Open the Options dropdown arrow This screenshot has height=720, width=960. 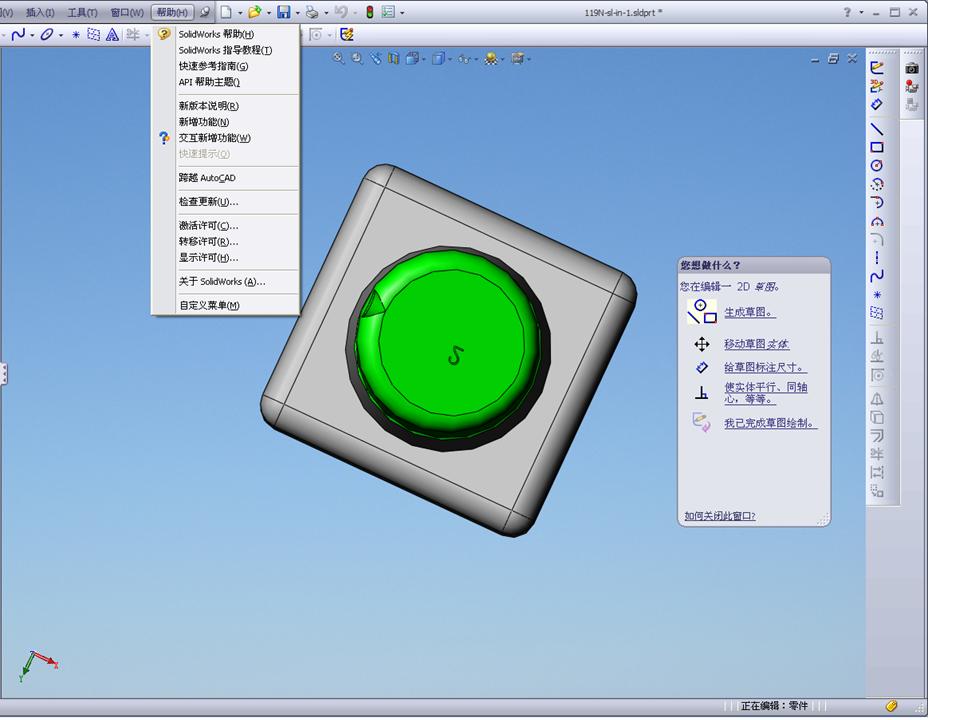click(x=402, y=12)
